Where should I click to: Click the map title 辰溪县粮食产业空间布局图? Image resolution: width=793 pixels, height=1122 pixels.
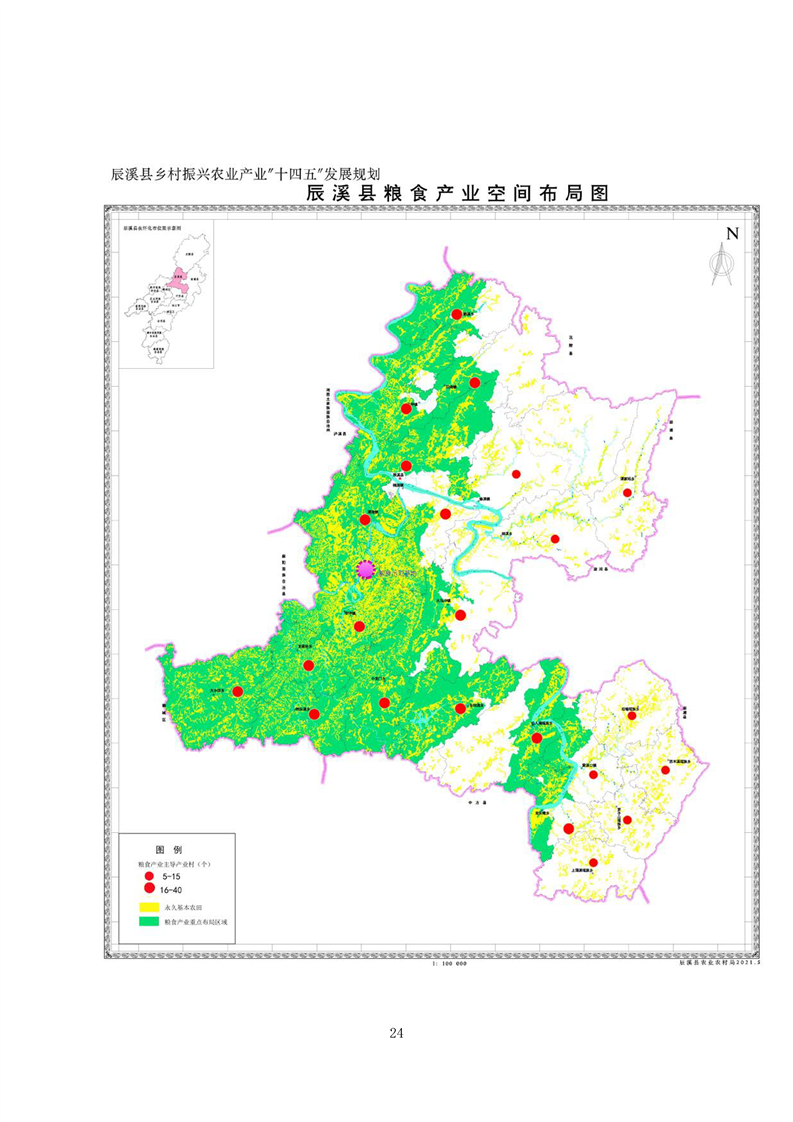coord(457,194)
